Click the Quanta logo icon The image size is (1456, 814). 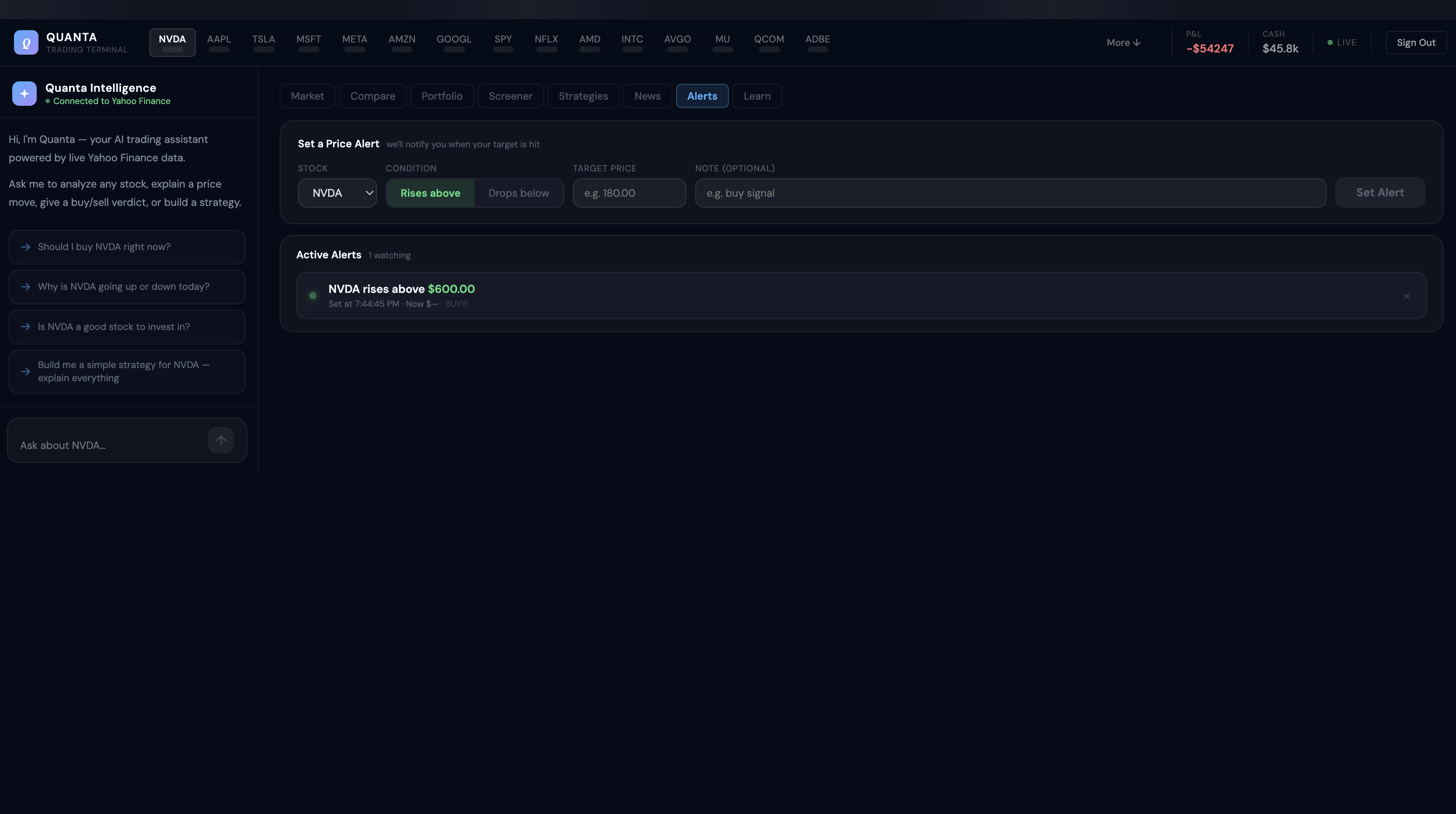coord(26,42)
